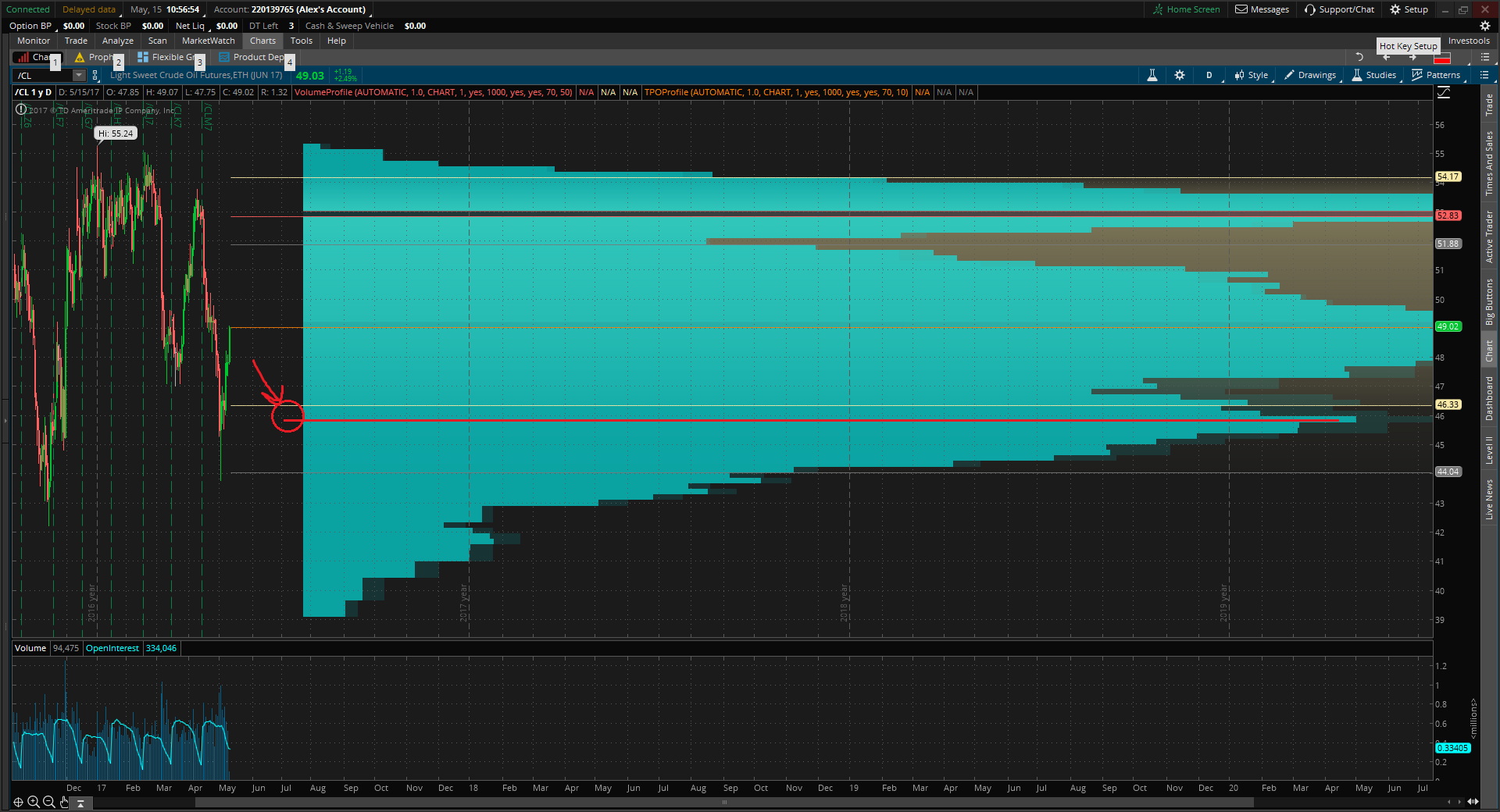
Task: Open the subtab bar list menu icon
Action: [x=1485, y=57]
